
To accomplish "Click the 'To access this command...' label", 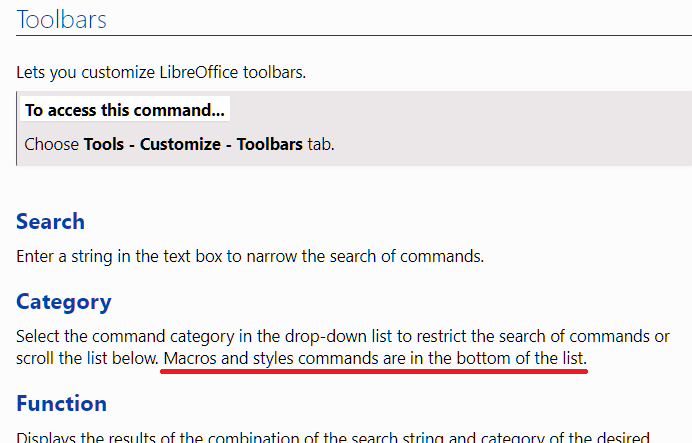I will 125,109.
